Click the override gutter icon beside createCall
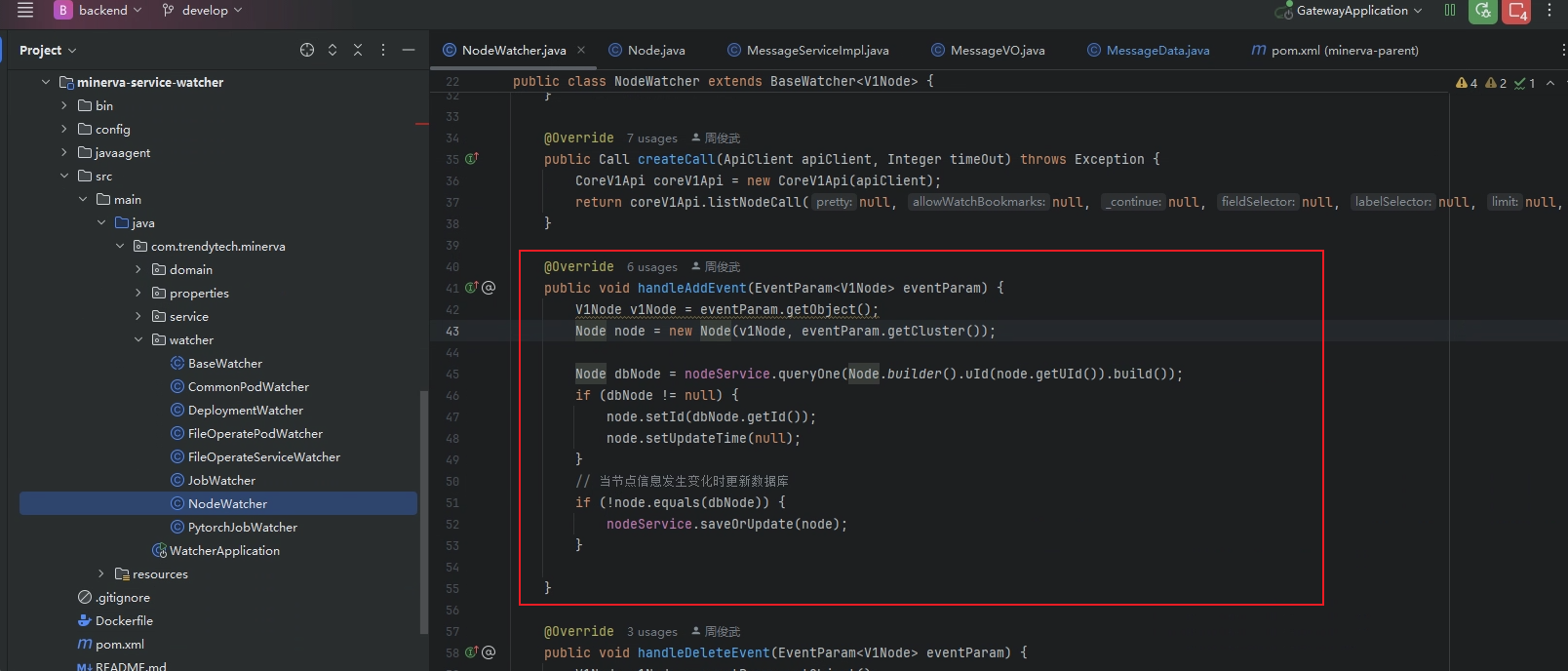Screen dimensions: 1568x671 [x=471, y=159]
